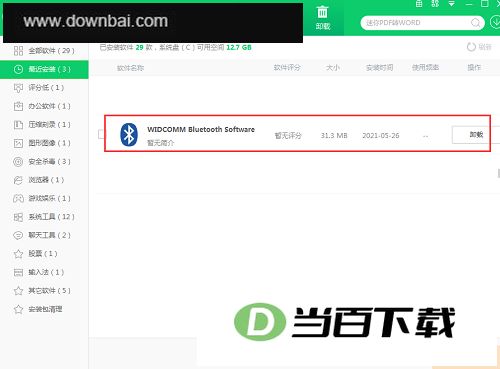The width and height of the screenshot is (500, 369).
Task: Open the download manager arrow icon
Action: (x=496, y=22)
